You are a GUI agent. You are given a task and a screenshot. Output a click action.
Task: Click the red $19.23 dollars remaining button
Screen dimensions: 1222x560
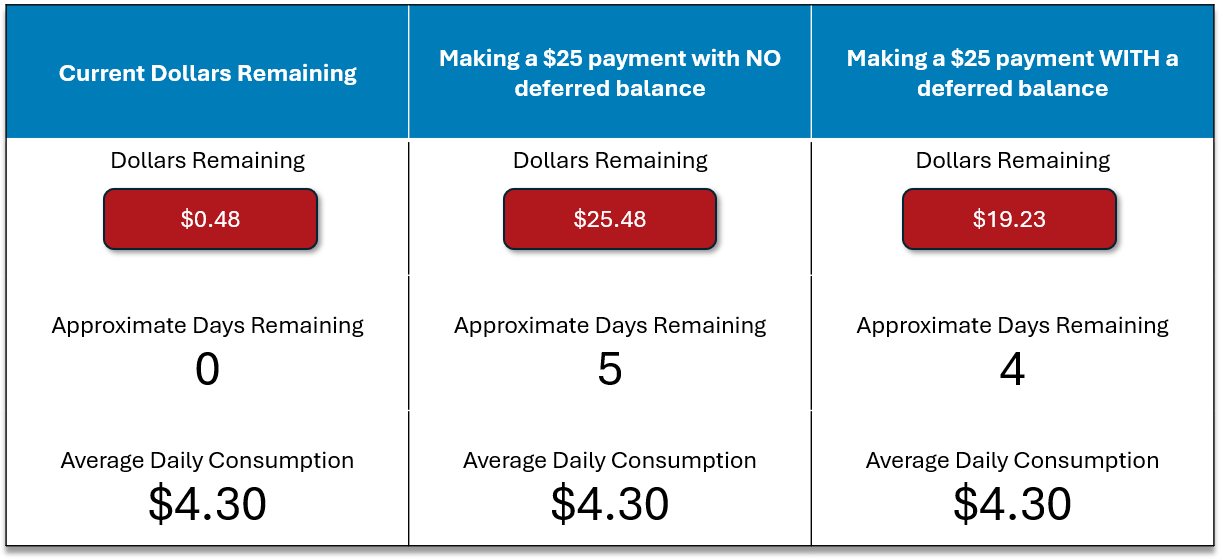coord(1009,219)
